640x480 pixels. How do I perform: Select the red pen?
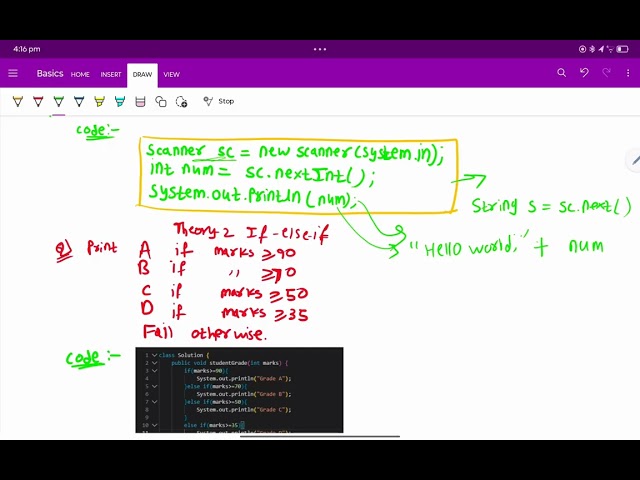[38, 101]
